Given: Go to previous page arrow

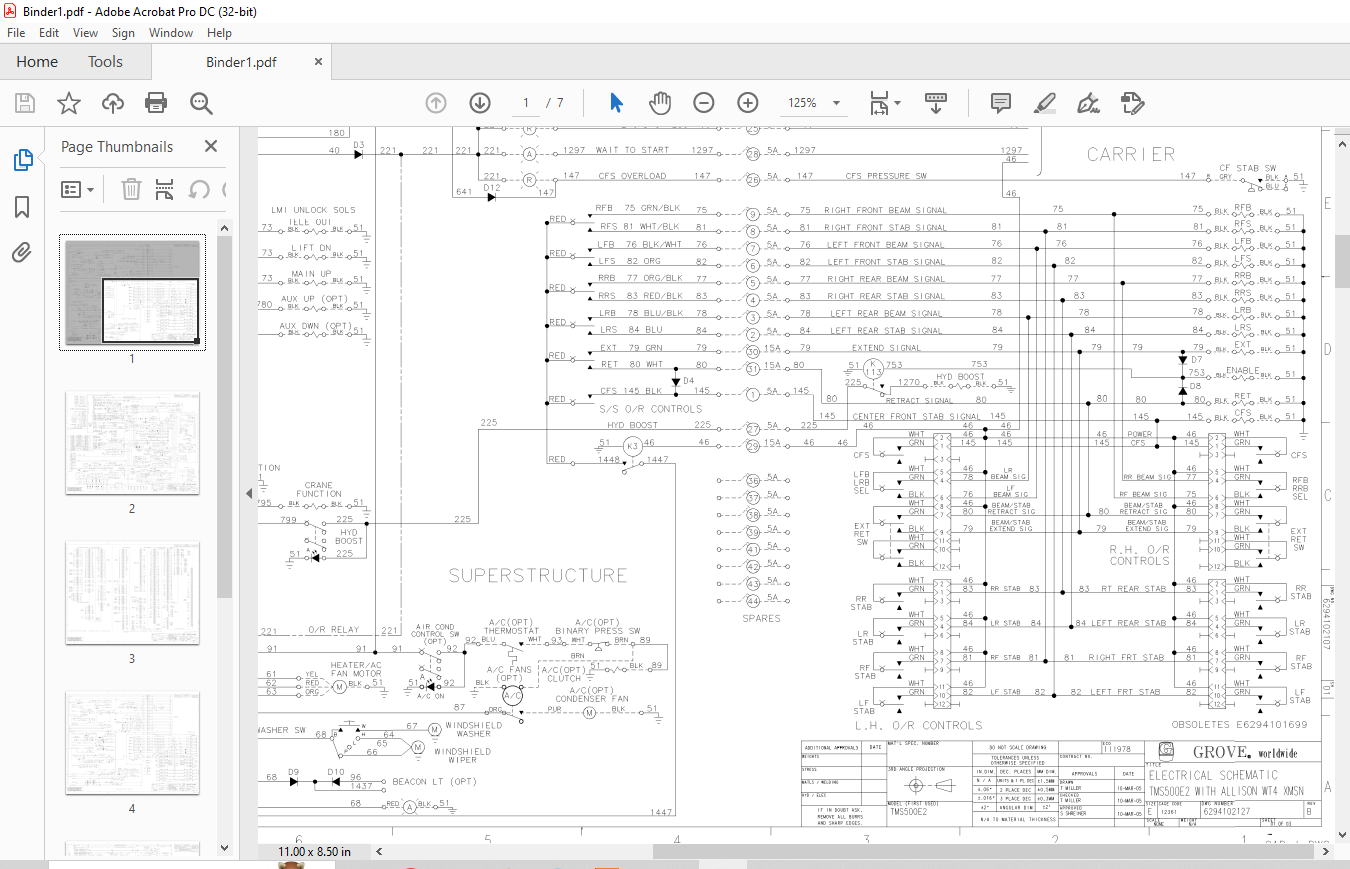Looking at the screenshot, I should pos(435,103).
